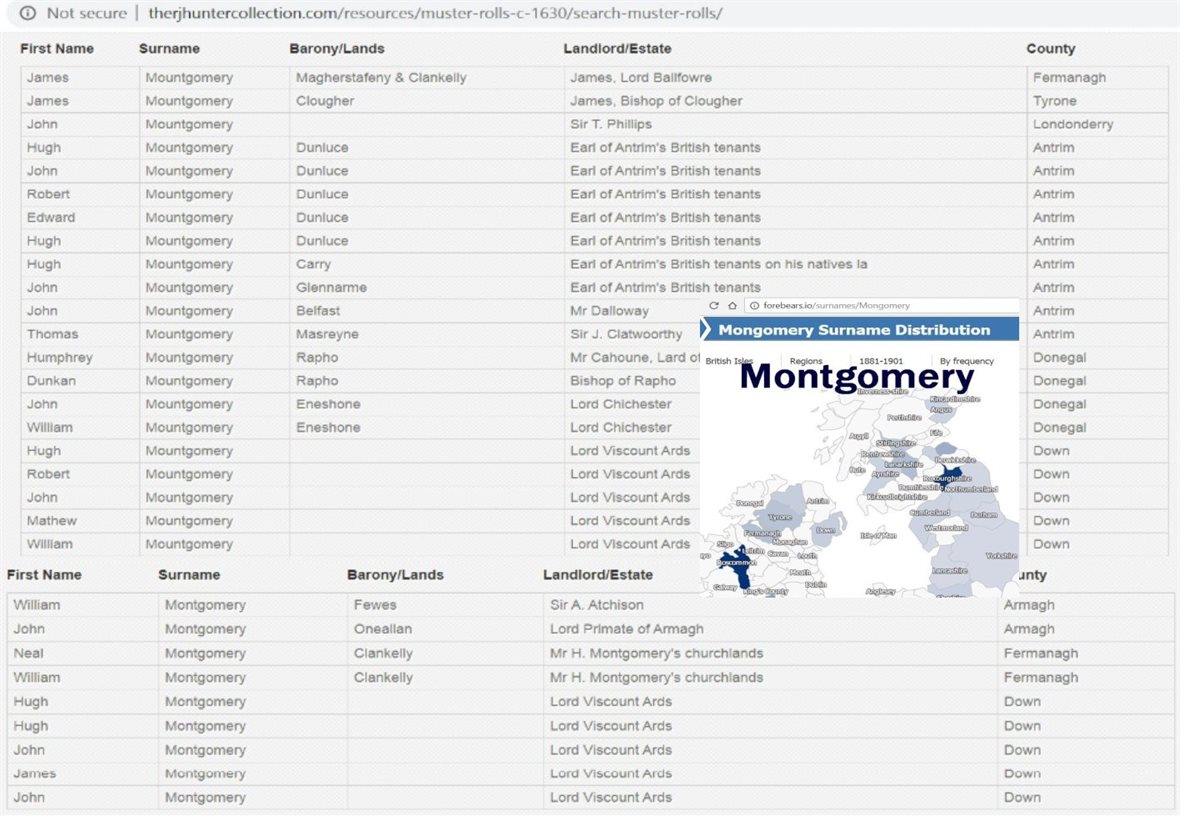Viewport: 1180px width, 816px height.
Task: Click the home icon in the inset browser
Action: (x=732, y=305)
